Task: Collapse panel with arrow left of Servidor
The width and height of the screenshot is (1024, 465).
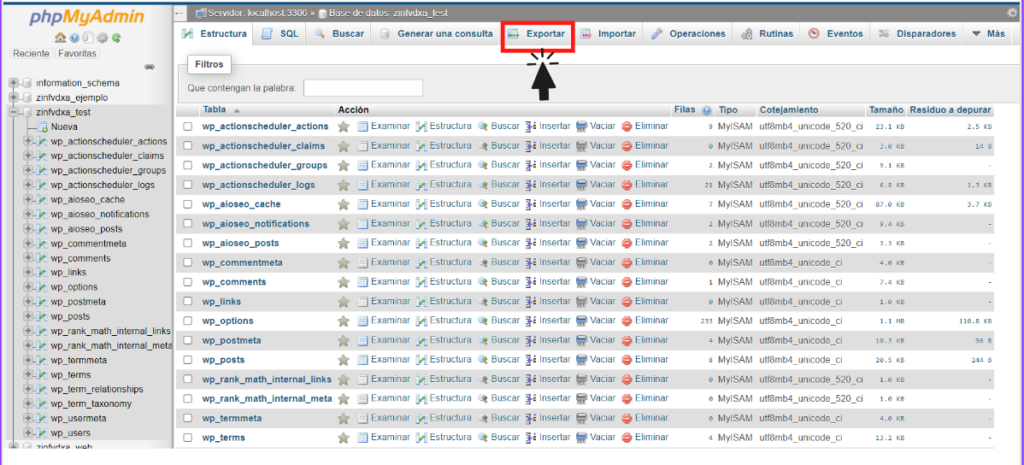Action: (182, 13)
